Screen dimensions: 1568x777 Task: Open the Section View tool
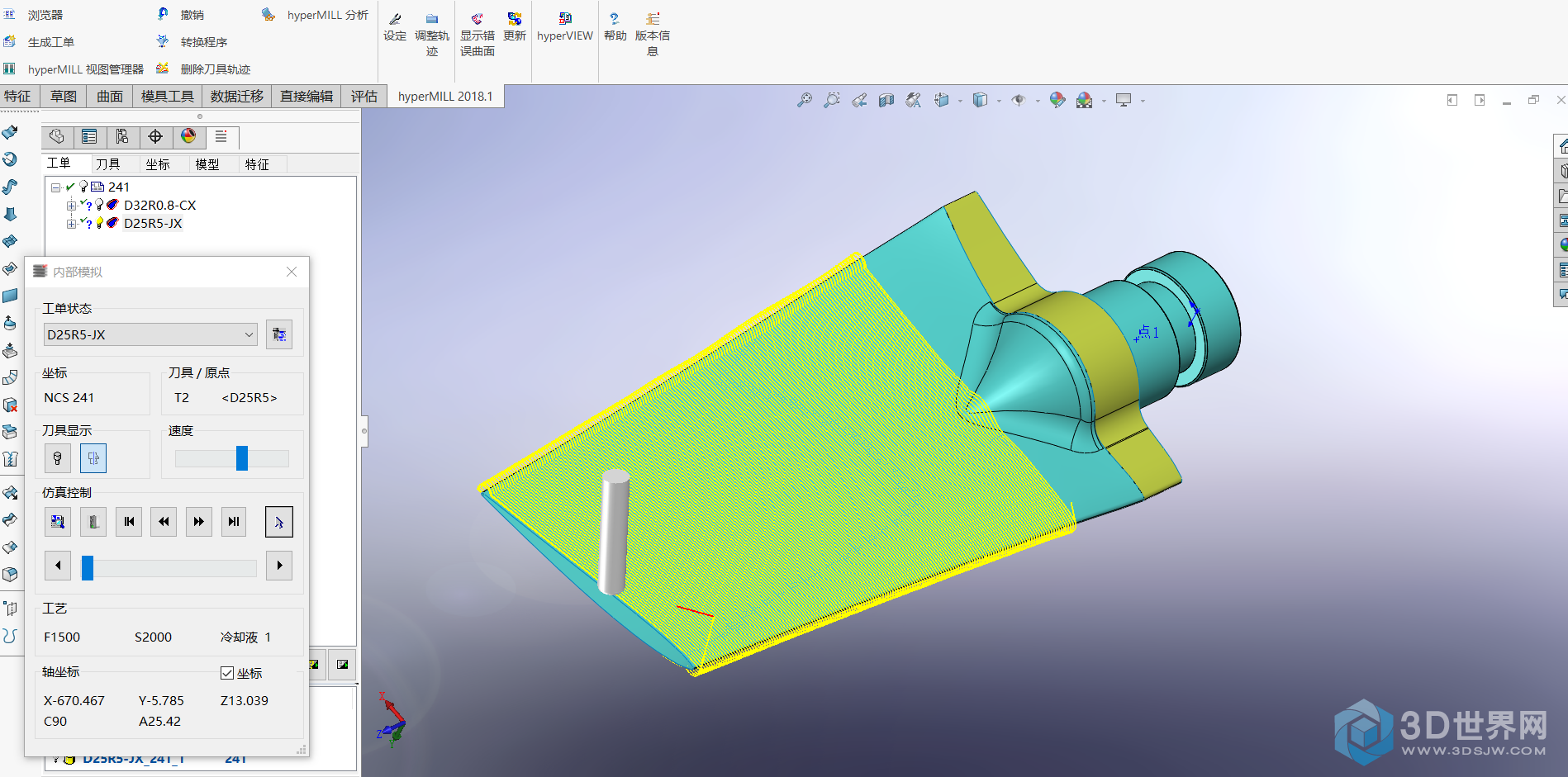click(886, 100)
